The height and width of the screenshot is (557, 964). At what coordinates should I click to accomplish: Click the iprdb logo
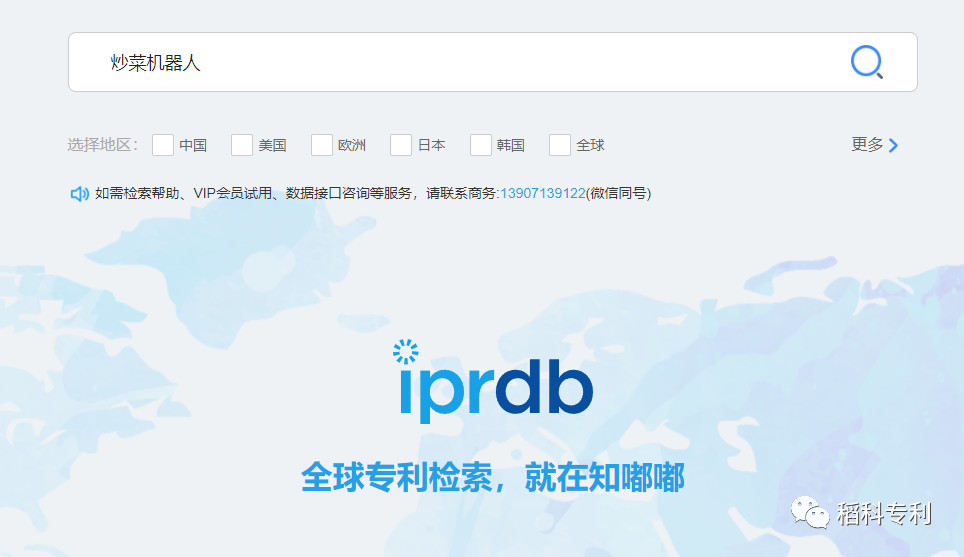tap(494, 381)
